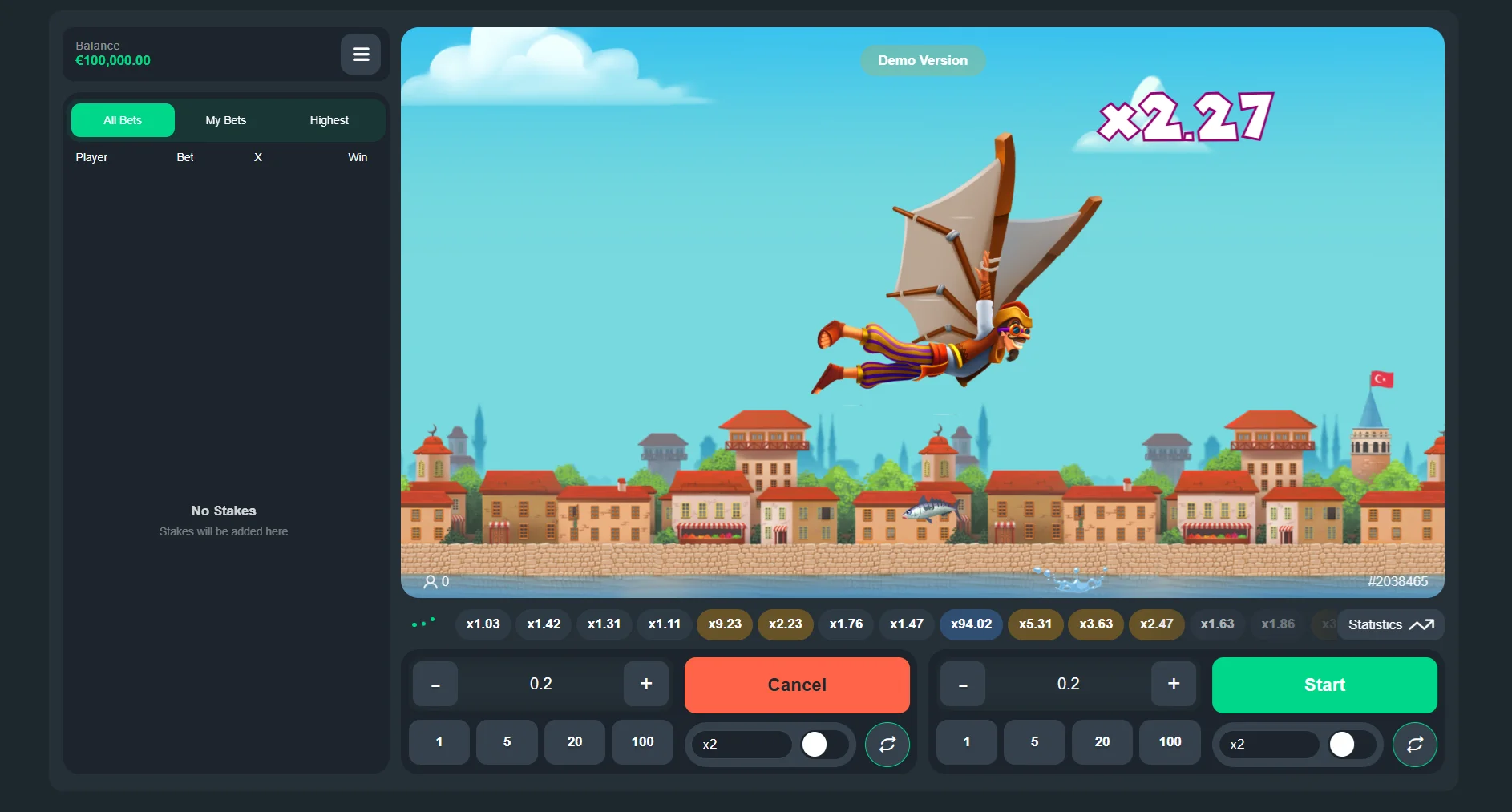The height and width of the screenshot is (812, 1512).
Task: Click the round number #2038465
Action: 1397,582
